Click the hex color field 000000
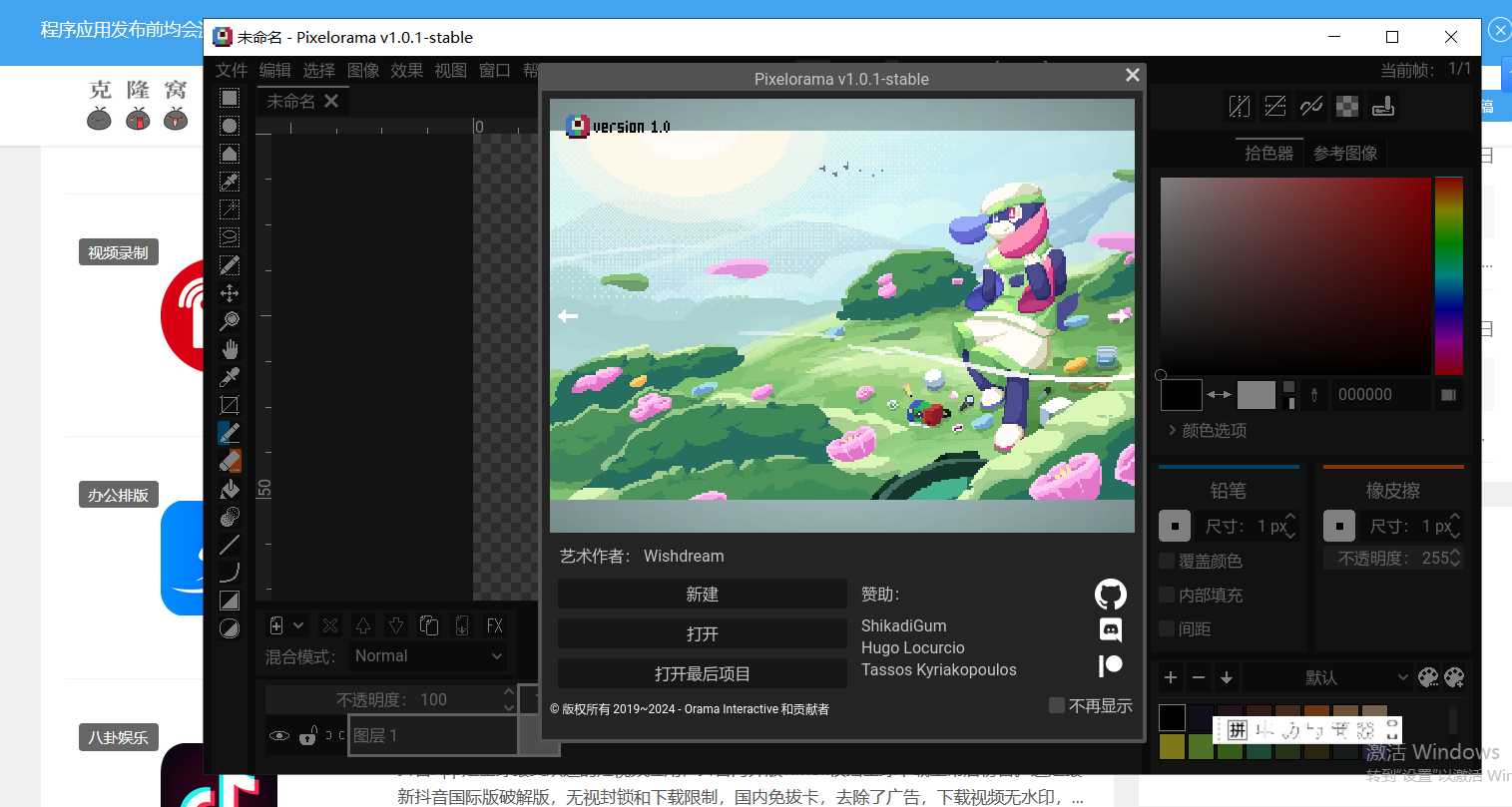 pos(1383,395)
